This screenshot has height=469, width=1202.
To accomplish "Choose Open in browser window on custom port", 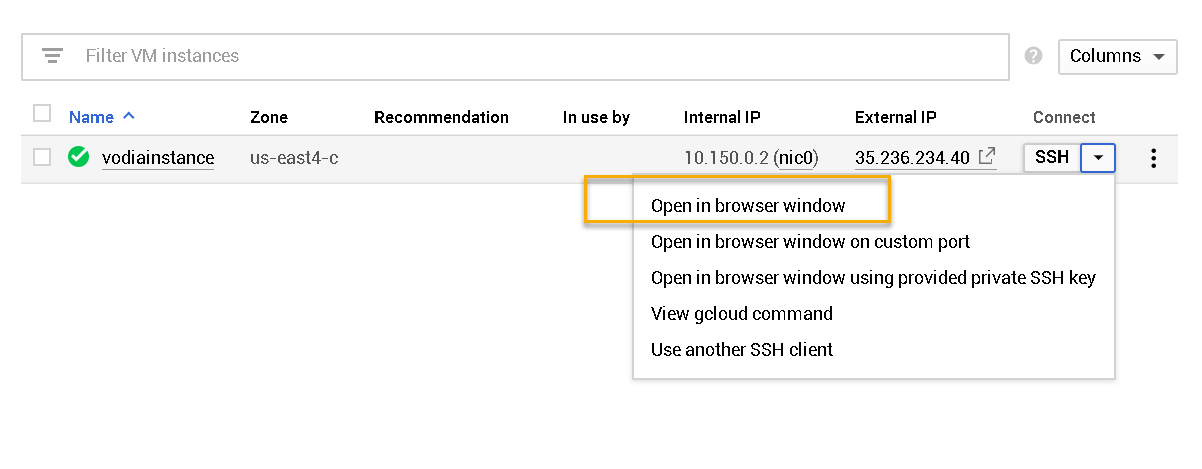I will click(x=810, y=241).
